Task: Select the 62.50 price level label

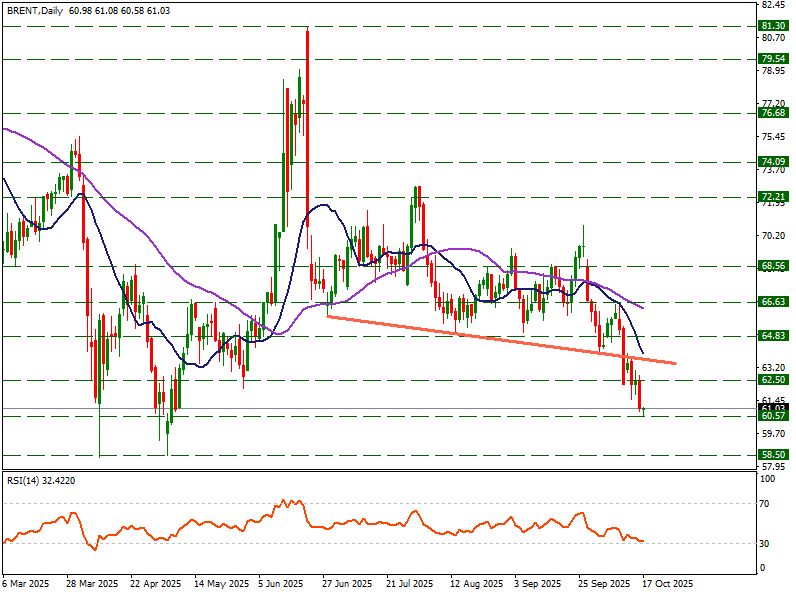Action: tap(772, 380)
